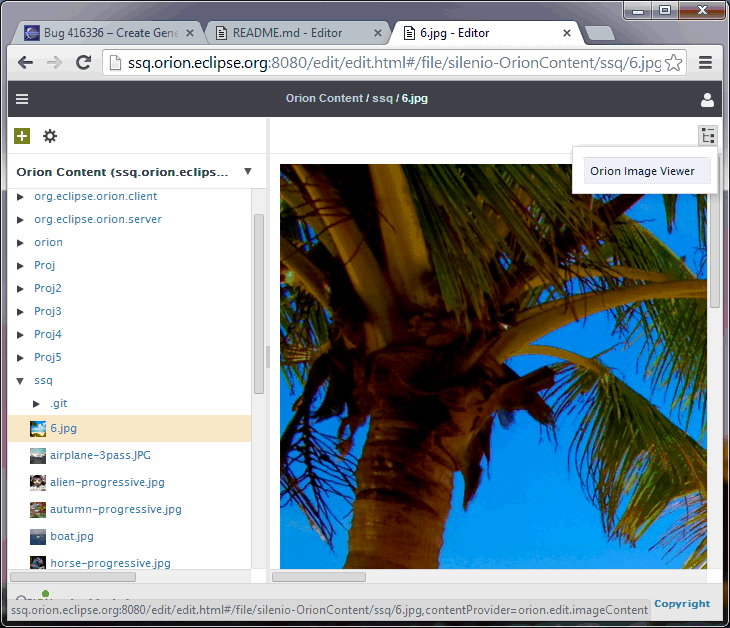Click navigator horizontal scrollbar thumb
The image size is (730, 628).
point(73,577)
